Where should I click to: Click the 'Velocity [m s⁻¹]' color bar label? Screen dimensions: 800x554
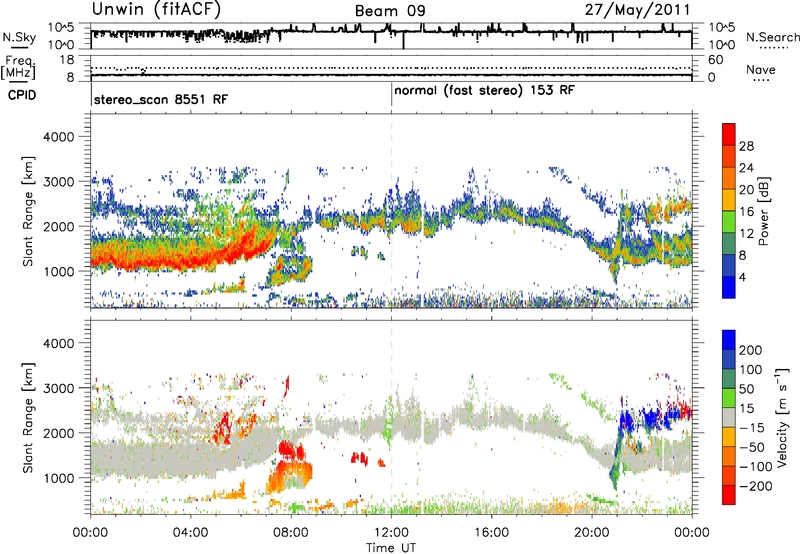[x=782, y=418]
